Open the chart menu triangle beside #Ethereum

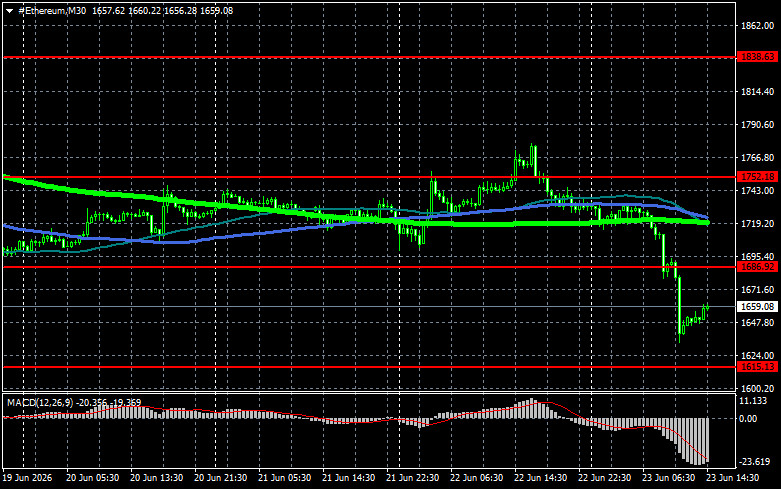pos(9,11)
